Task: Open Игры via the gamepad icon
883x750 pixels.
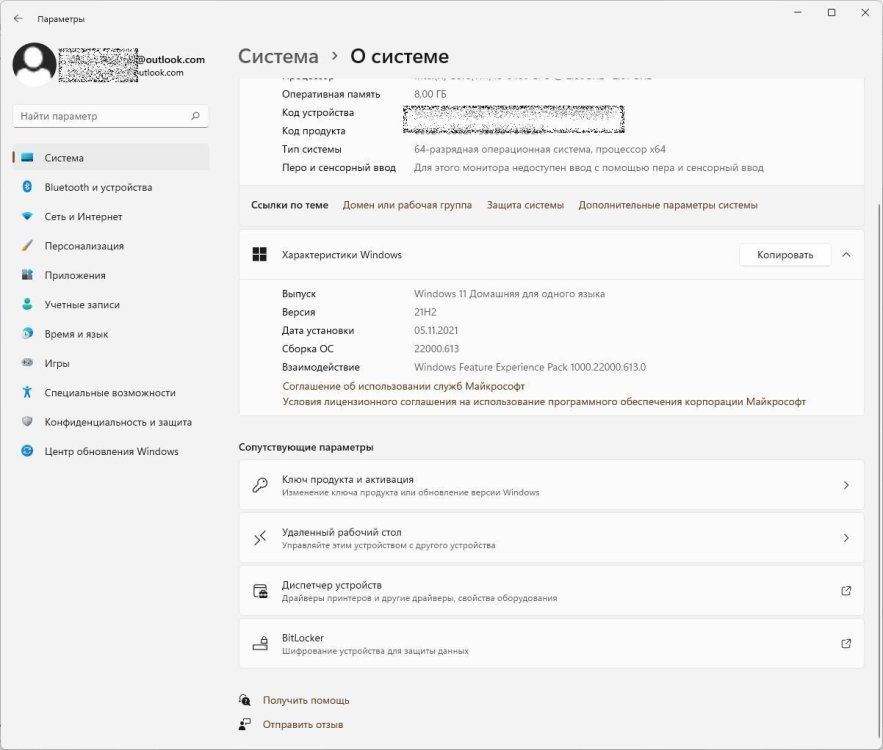Action: [x=27, y=363]
